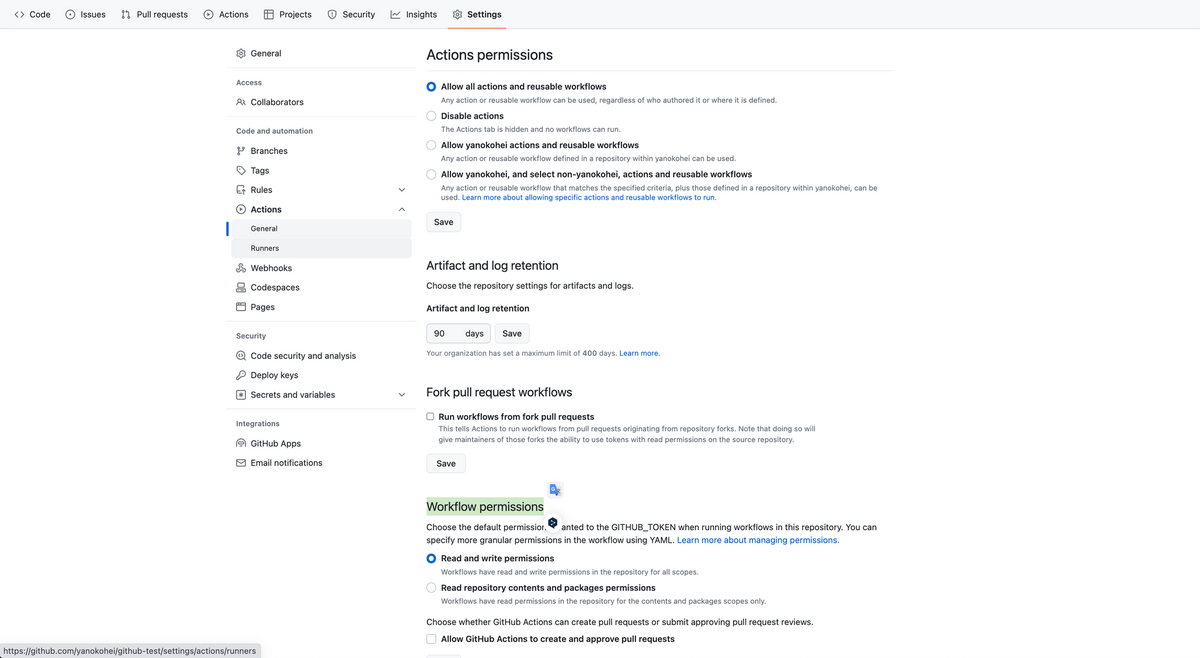Open the GitHub Apps icon under Integrations
Image resolution: width=1200 pixels, height=658 pixels.
[240, 442]
